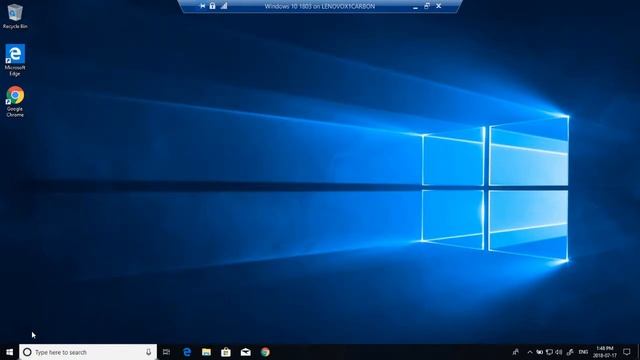View connection signal quality icon
The image size is (640, 360).
click(224, 6)
